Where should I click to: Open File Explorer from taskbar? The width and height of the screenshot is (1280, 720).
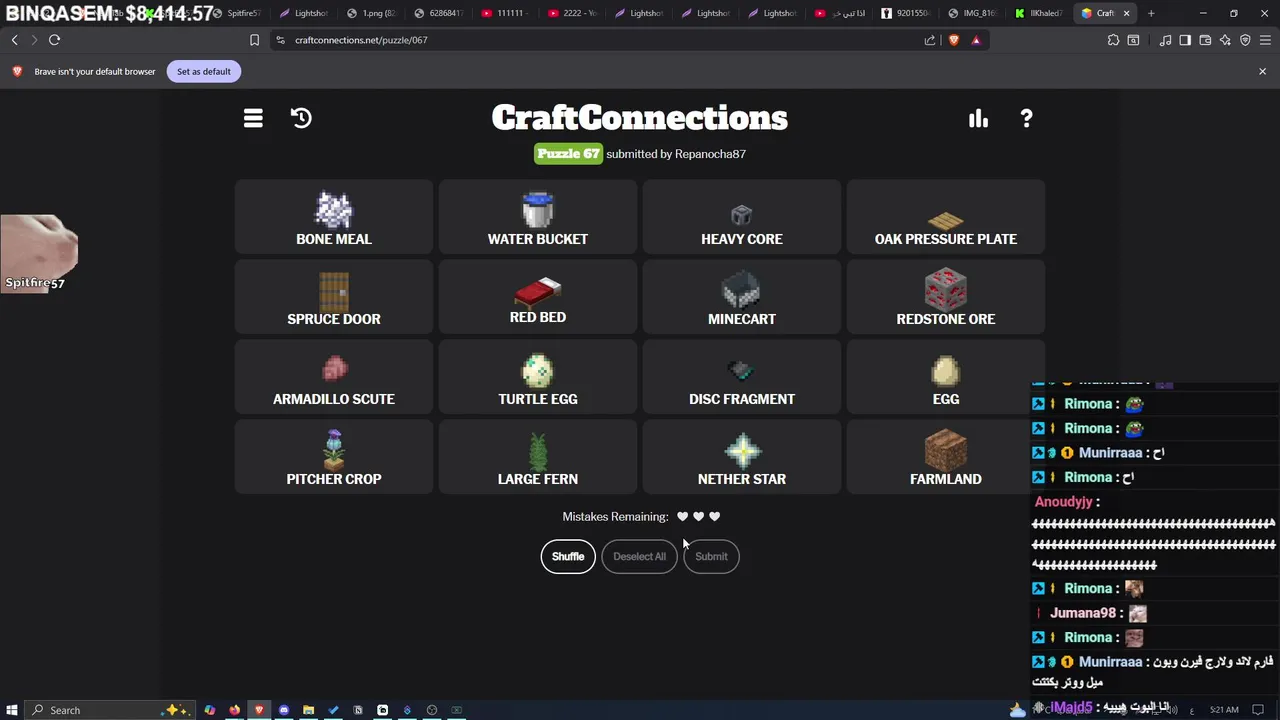coord(308,710)
